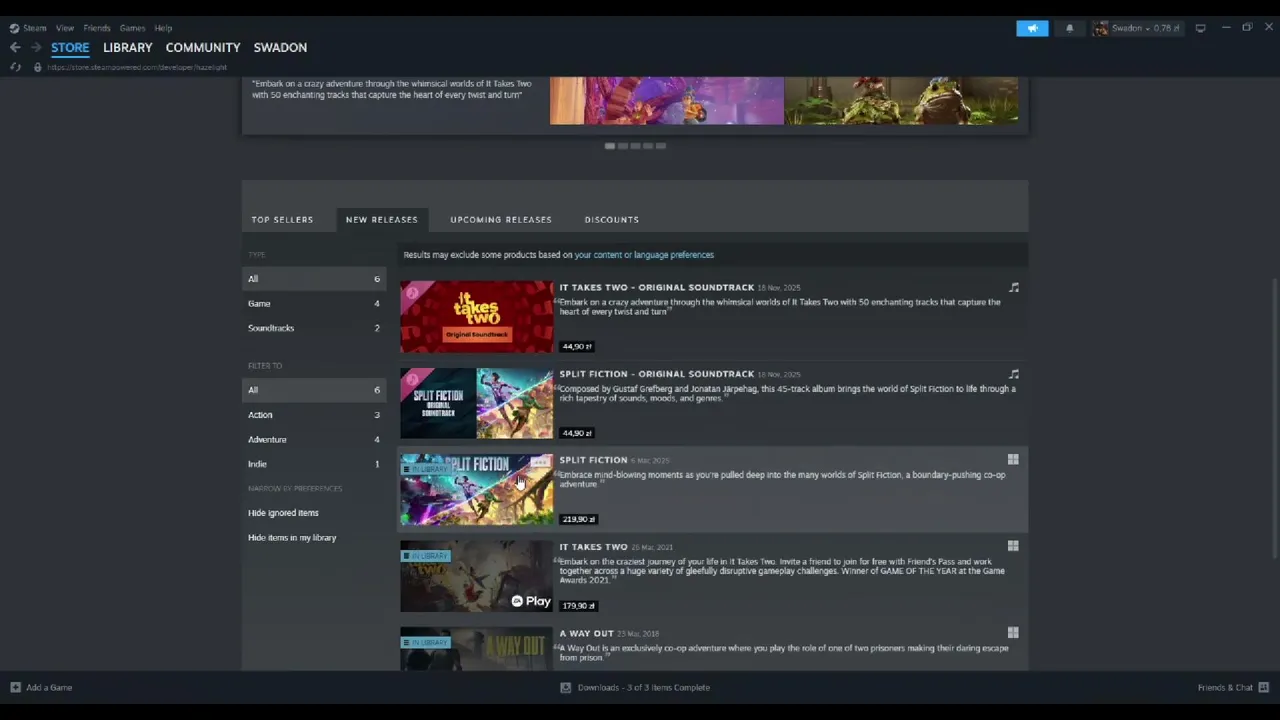Click music note icon on It Takes Two soundtrack row
The image size is (1280, 720).
point(1013,288)
